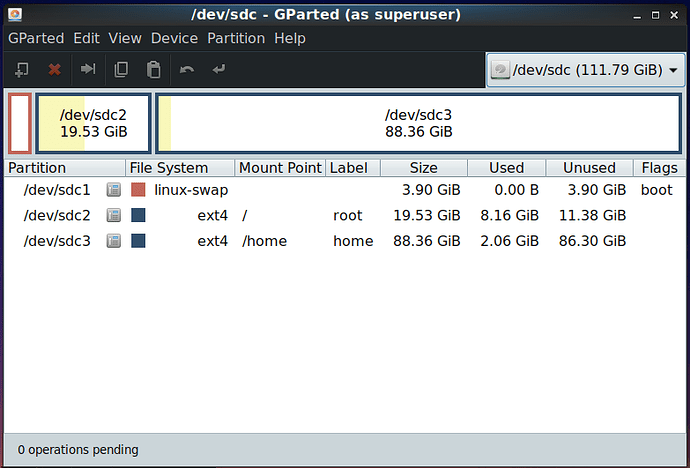Click the ext4 blue swatch for /dev/sdc2

click(138, 216)
